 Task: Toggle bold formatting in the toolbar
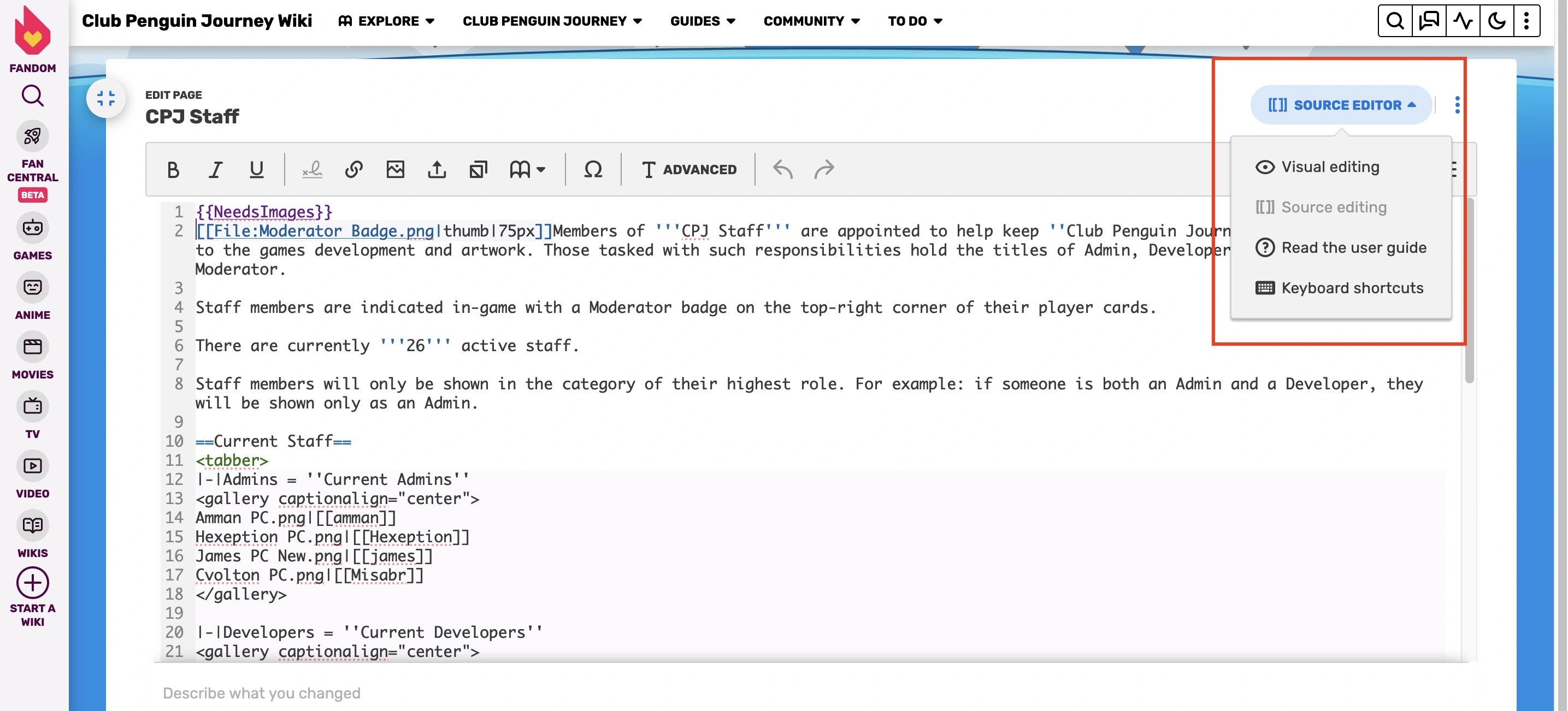pyautogui.click(x=173, y=169)
